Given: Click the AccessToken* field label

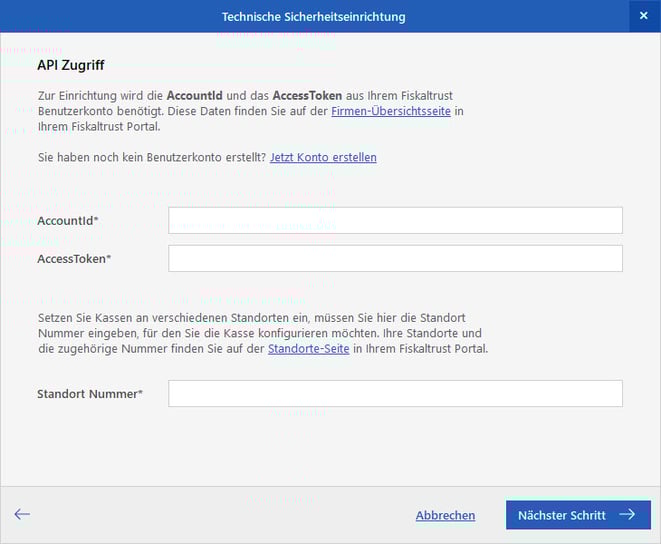Looking at the screenshot, I should 74,259.
